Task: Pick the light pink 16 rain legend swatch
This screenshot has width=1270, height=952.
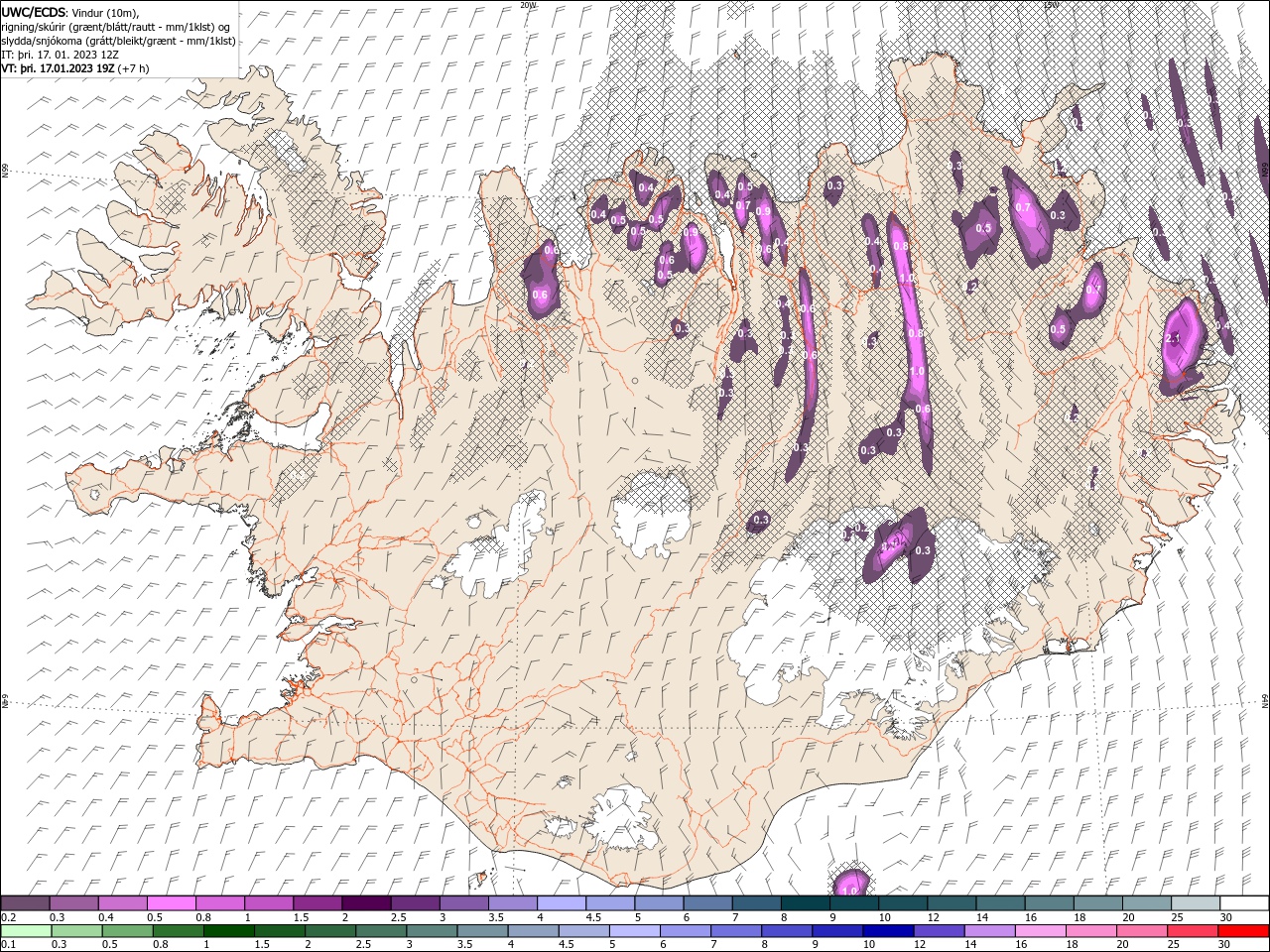Action: (x=1040, y=931)
